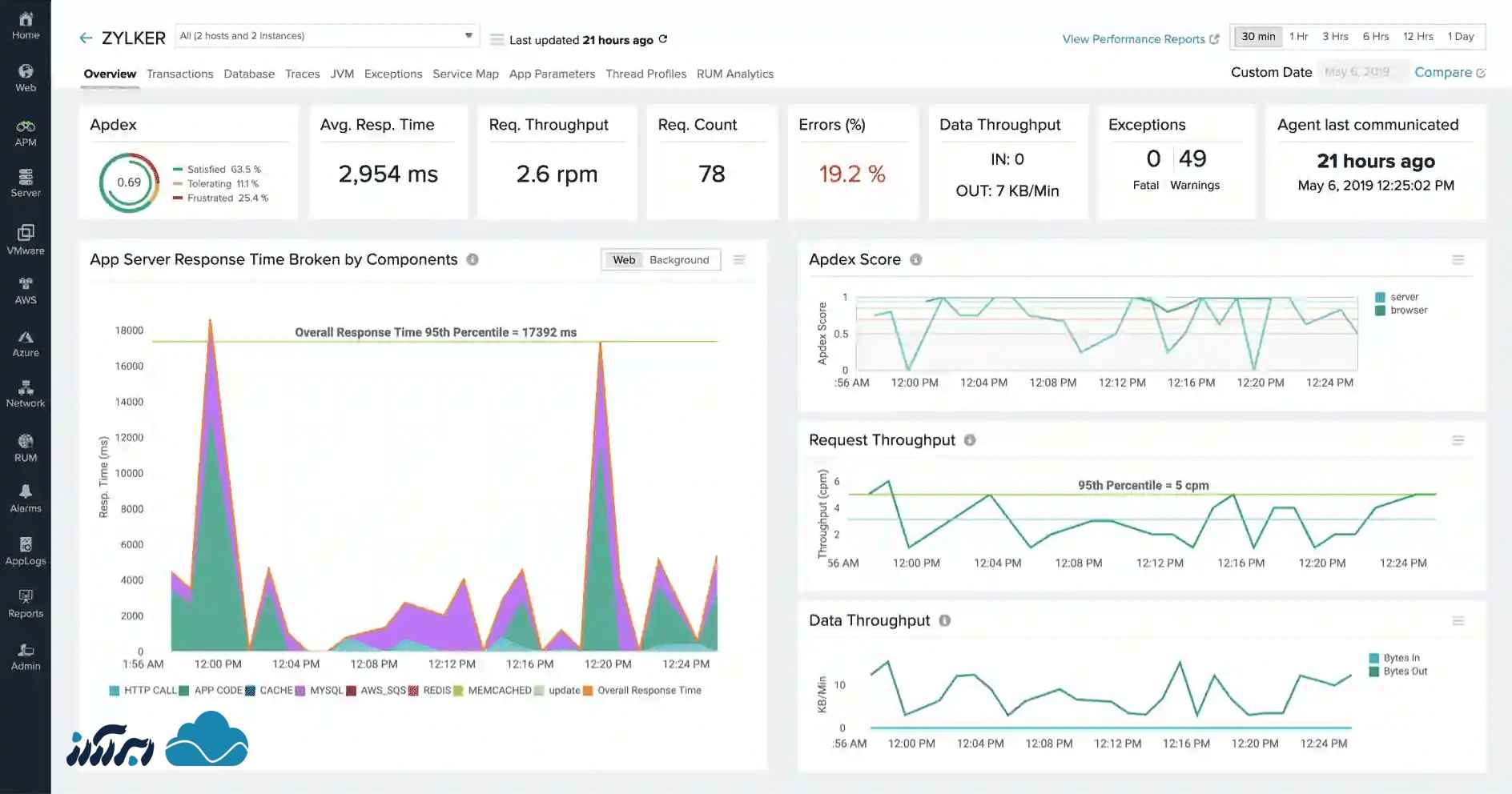Select the 1 Hr time range
The image size is (1512, 794).
[1298, 37]
